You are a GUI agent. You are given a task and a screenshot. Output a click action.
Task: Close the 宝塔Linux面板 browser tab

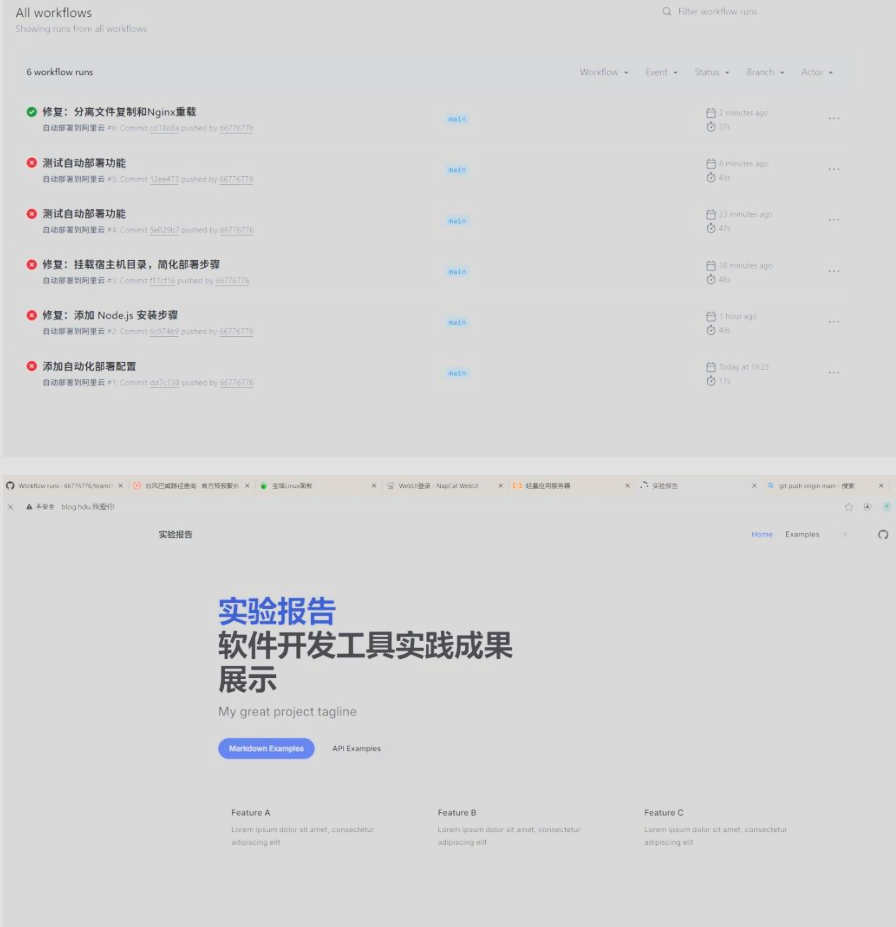click(374, 485)
